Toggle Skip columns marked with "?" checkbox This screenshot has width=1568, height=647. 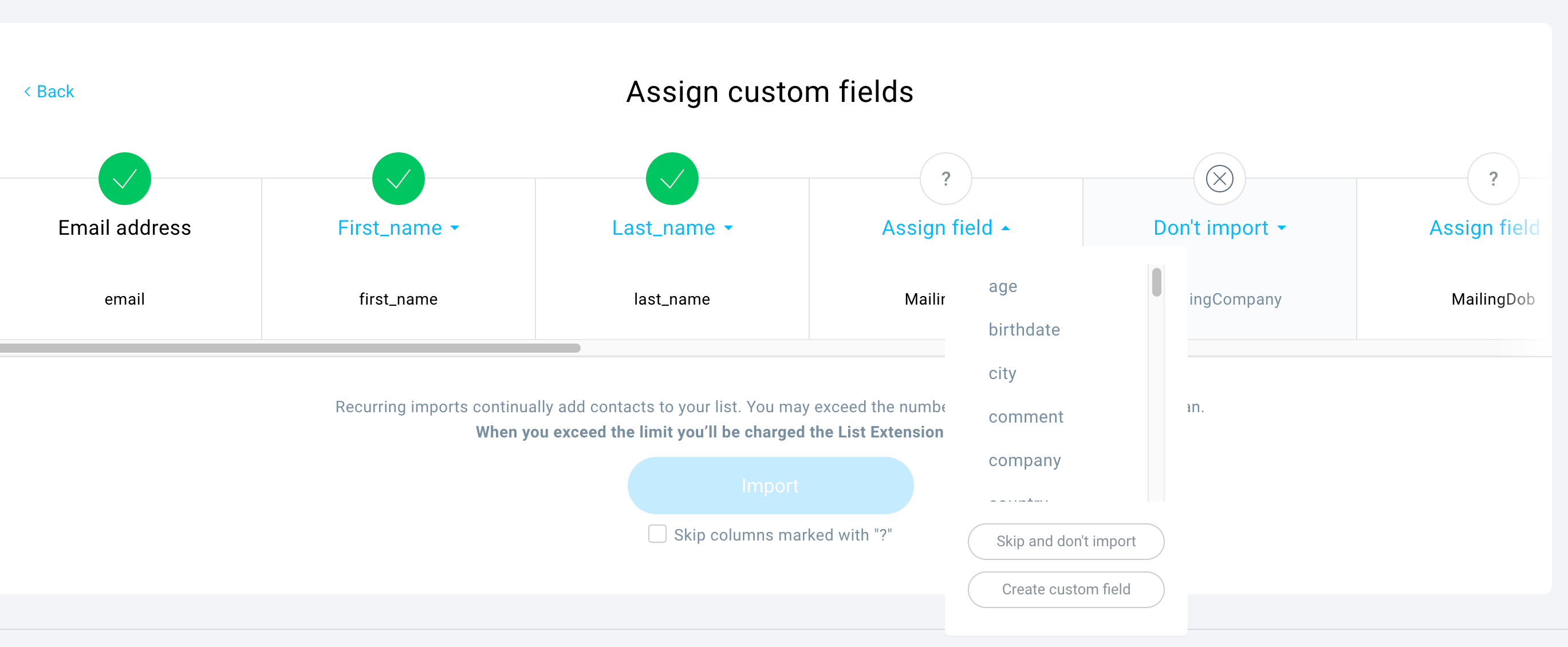point(657,534)
